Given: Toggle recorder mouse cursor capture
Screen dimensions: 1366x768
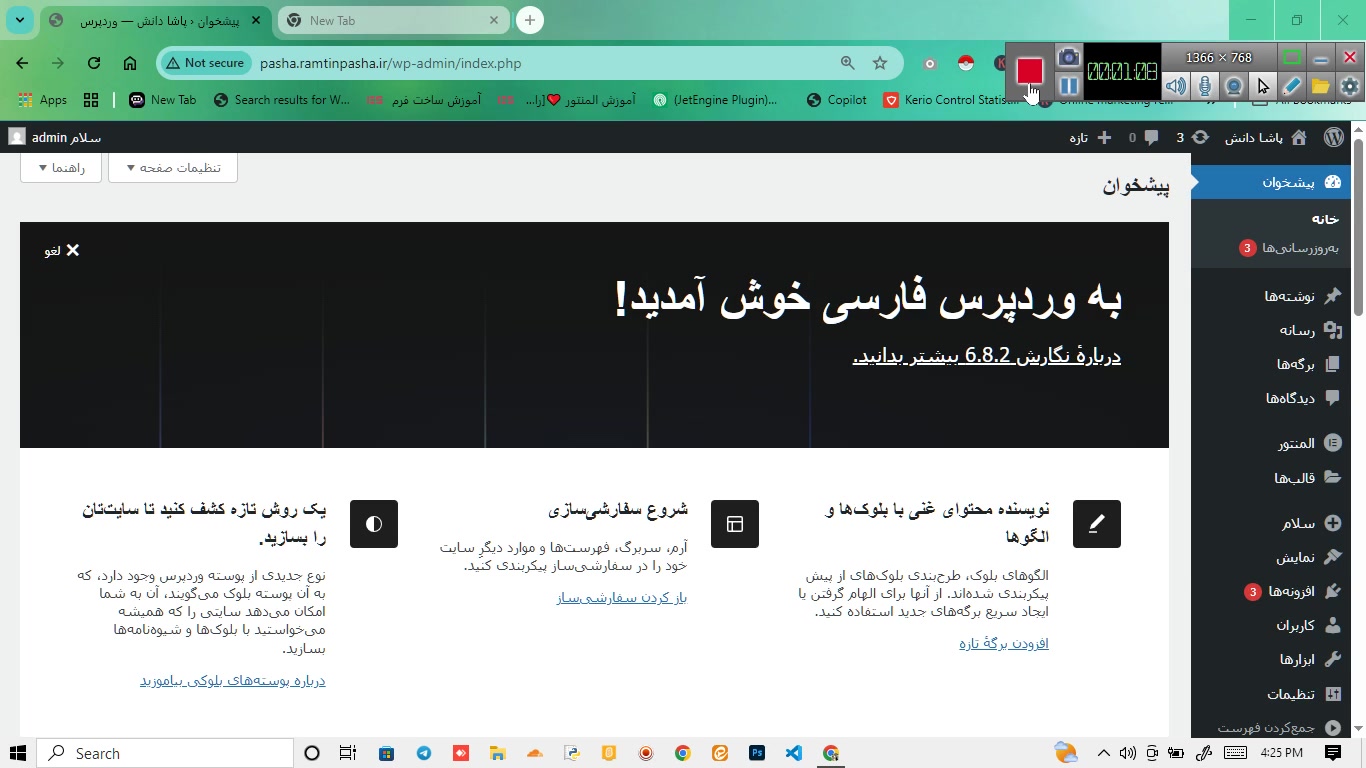Looking at the screenshot, I should 1263,86.
